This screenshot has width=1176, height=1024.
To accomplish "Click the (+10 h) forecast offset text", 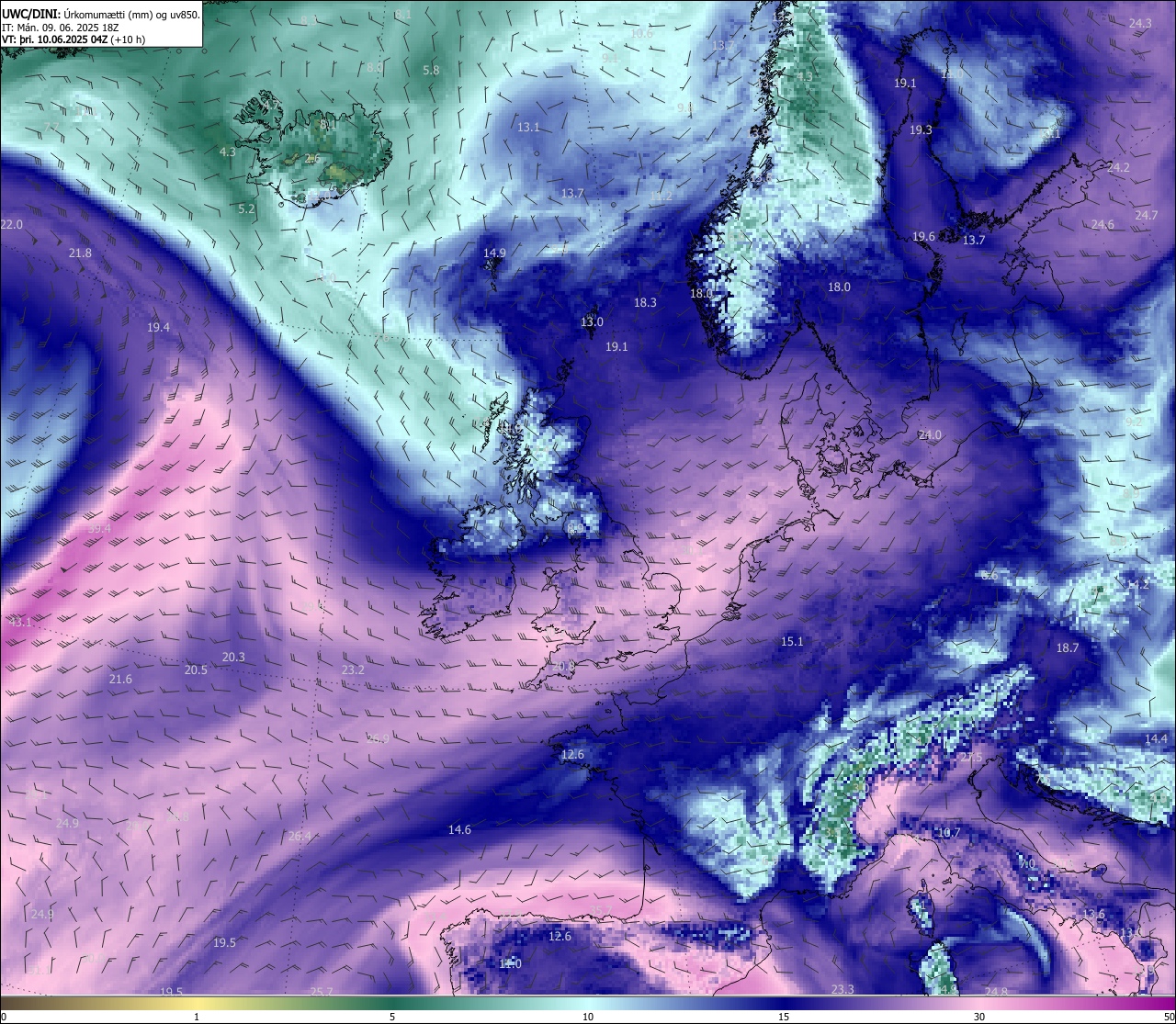I will [x=127, y=39].
